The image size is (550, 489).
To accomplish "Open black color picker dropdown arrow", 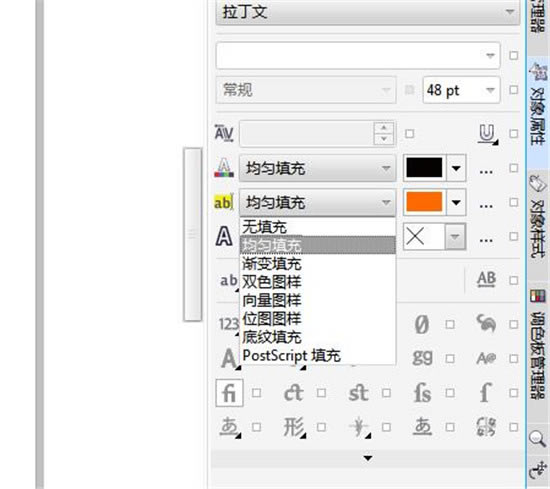I will pos(456,168).
